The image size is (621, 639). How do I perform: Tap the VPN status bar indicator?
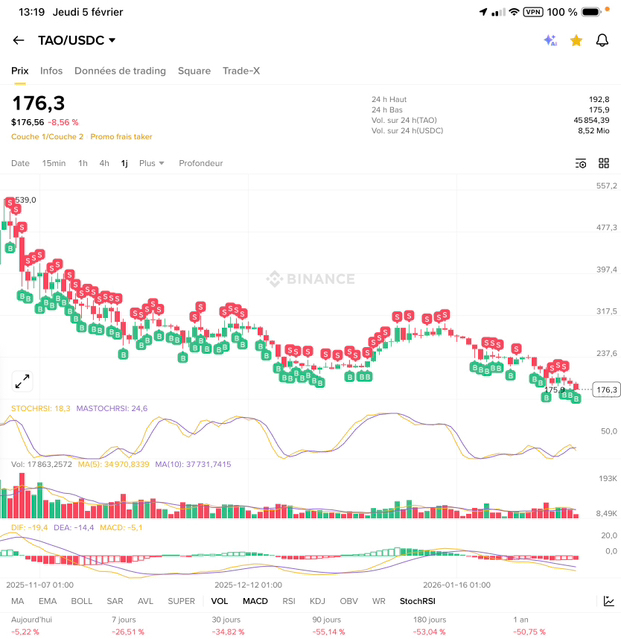click(x=533, y=12)
